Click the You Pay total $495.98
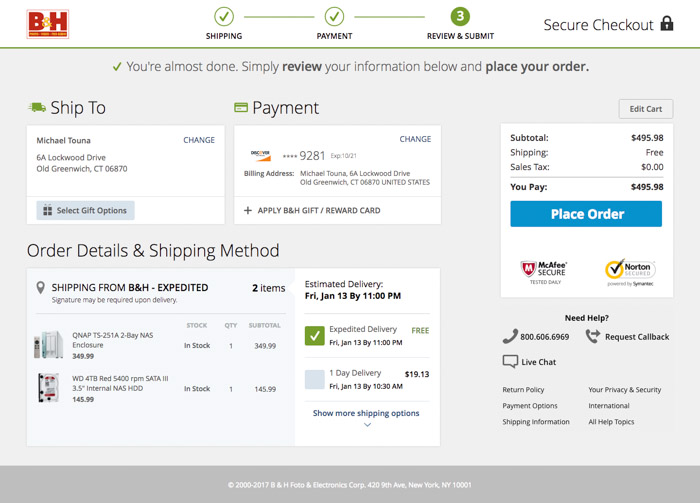The height and width of the screenshot is (503, 700). [647, 187]
